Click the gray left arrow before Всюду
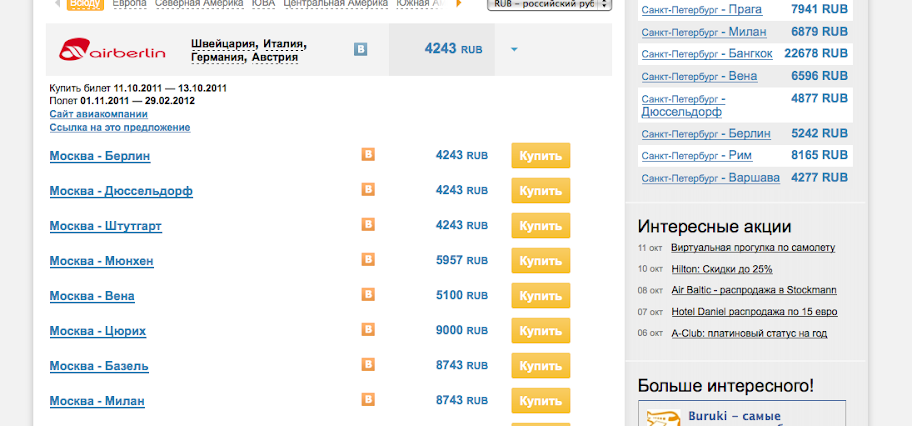This screenshot has height=426, width=912. 57,3
